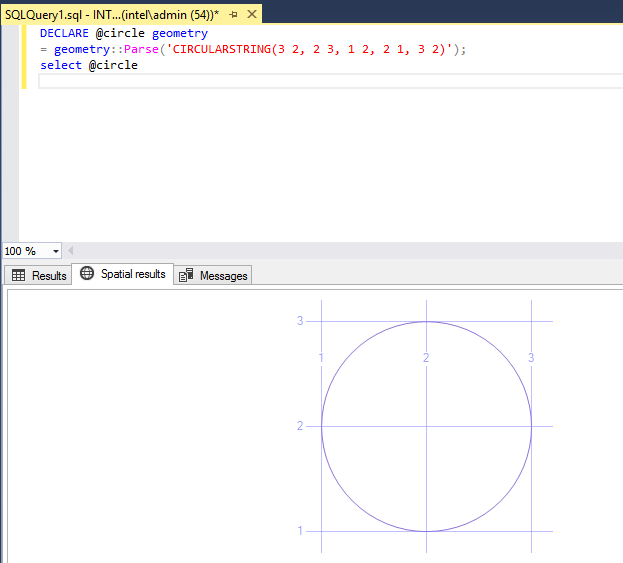
Task: Click the vertical axis label 1 at bottom
Action: pos(300,531)
